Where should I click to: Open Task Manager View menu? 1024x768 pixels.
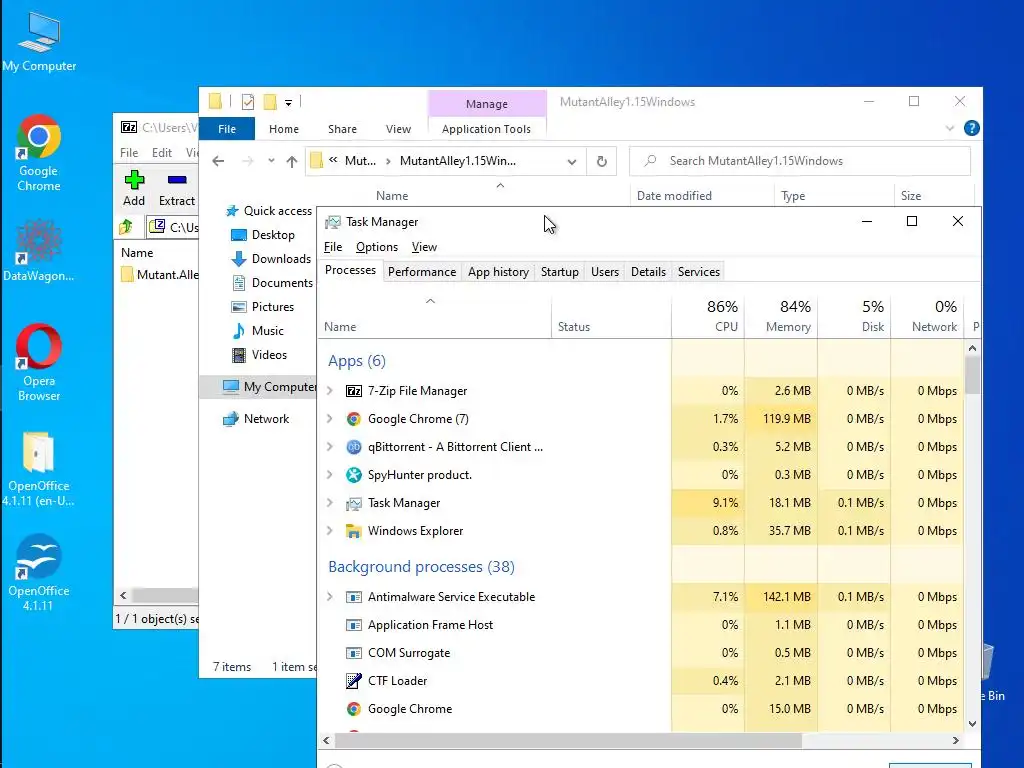(424, 247)
